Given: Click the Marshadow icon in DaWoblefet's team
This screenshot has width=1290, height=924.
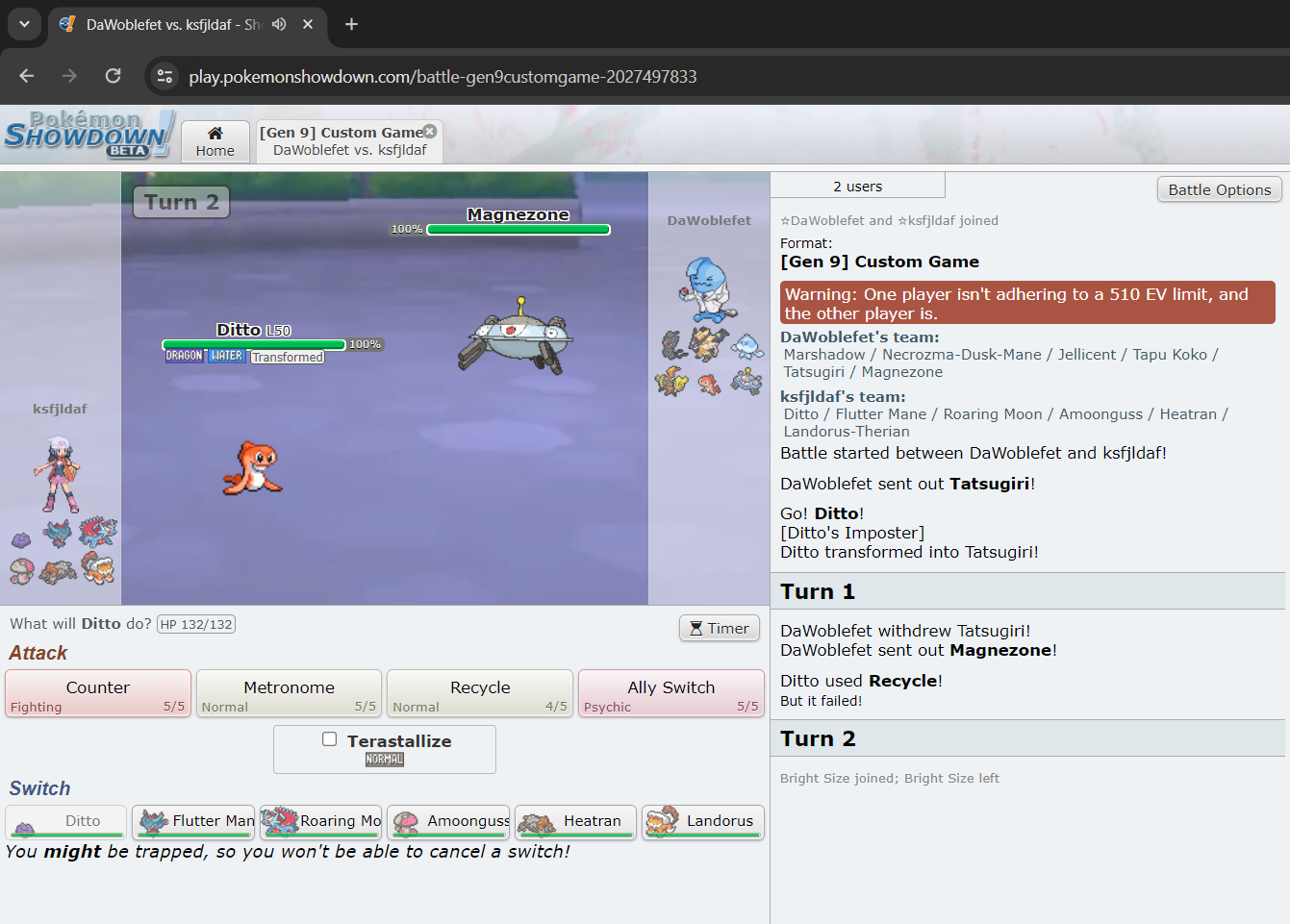Looking at the screenshot, I should point(672,345).
